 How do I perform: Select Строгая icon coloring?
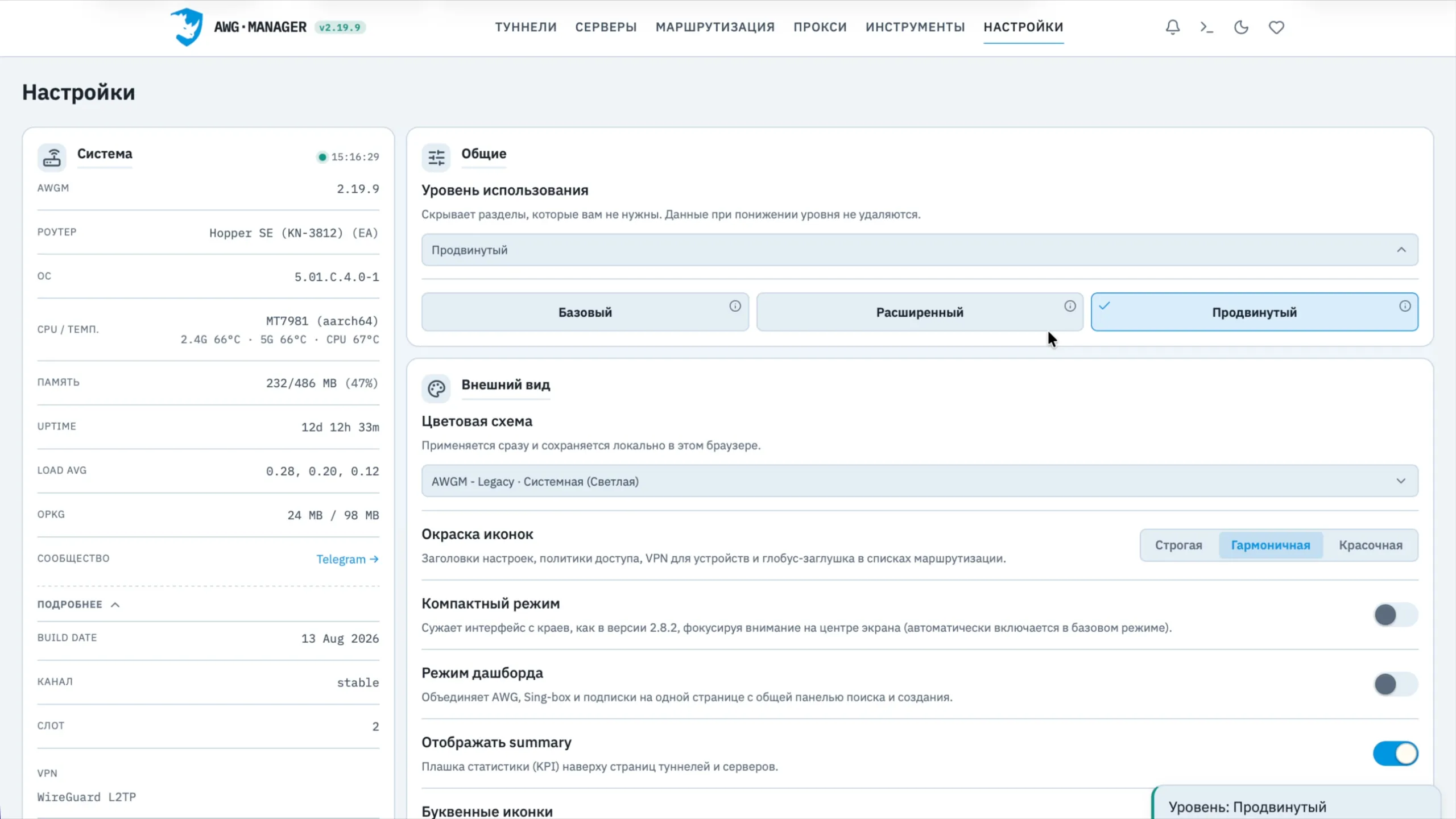pyautogui.click(x=1178, y=545)
